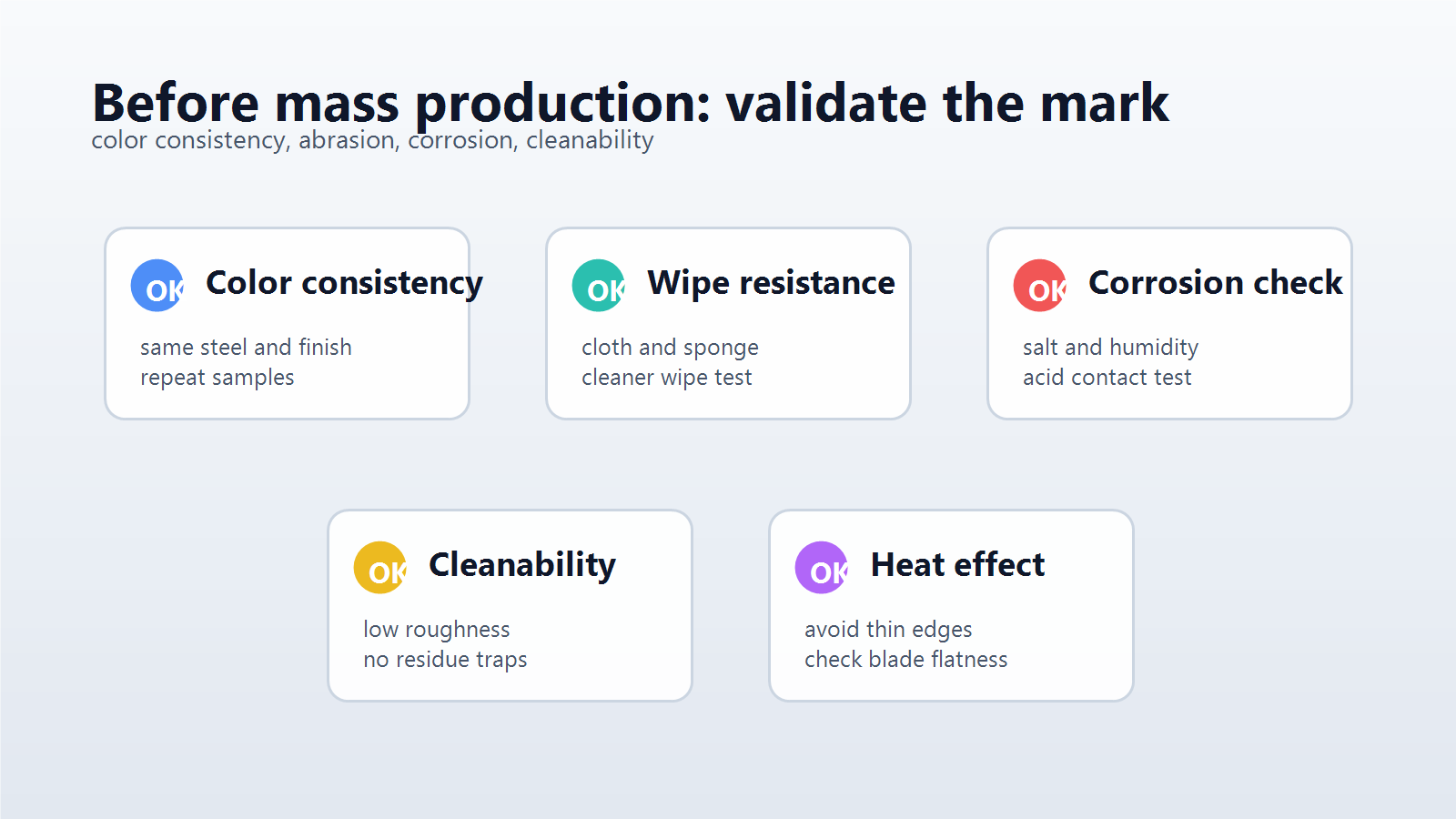Click the 'acid contact test' line
1456x819 pixels.
pos(1107,378)
